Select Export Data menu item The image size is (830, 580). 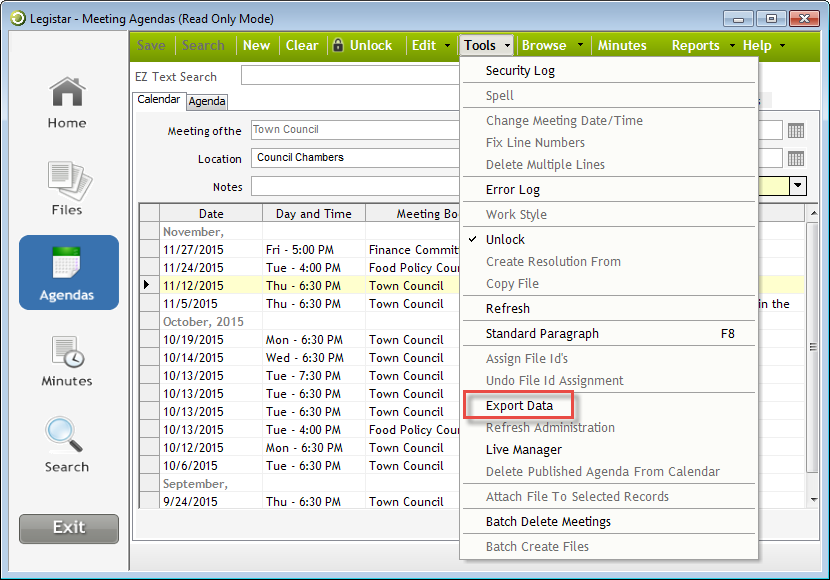609,406
